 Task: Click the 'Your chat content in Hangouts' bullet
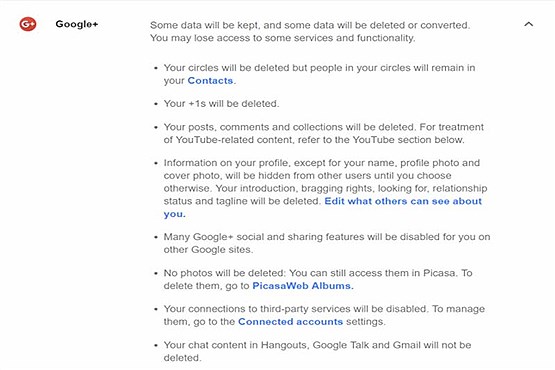coord(317,351)
